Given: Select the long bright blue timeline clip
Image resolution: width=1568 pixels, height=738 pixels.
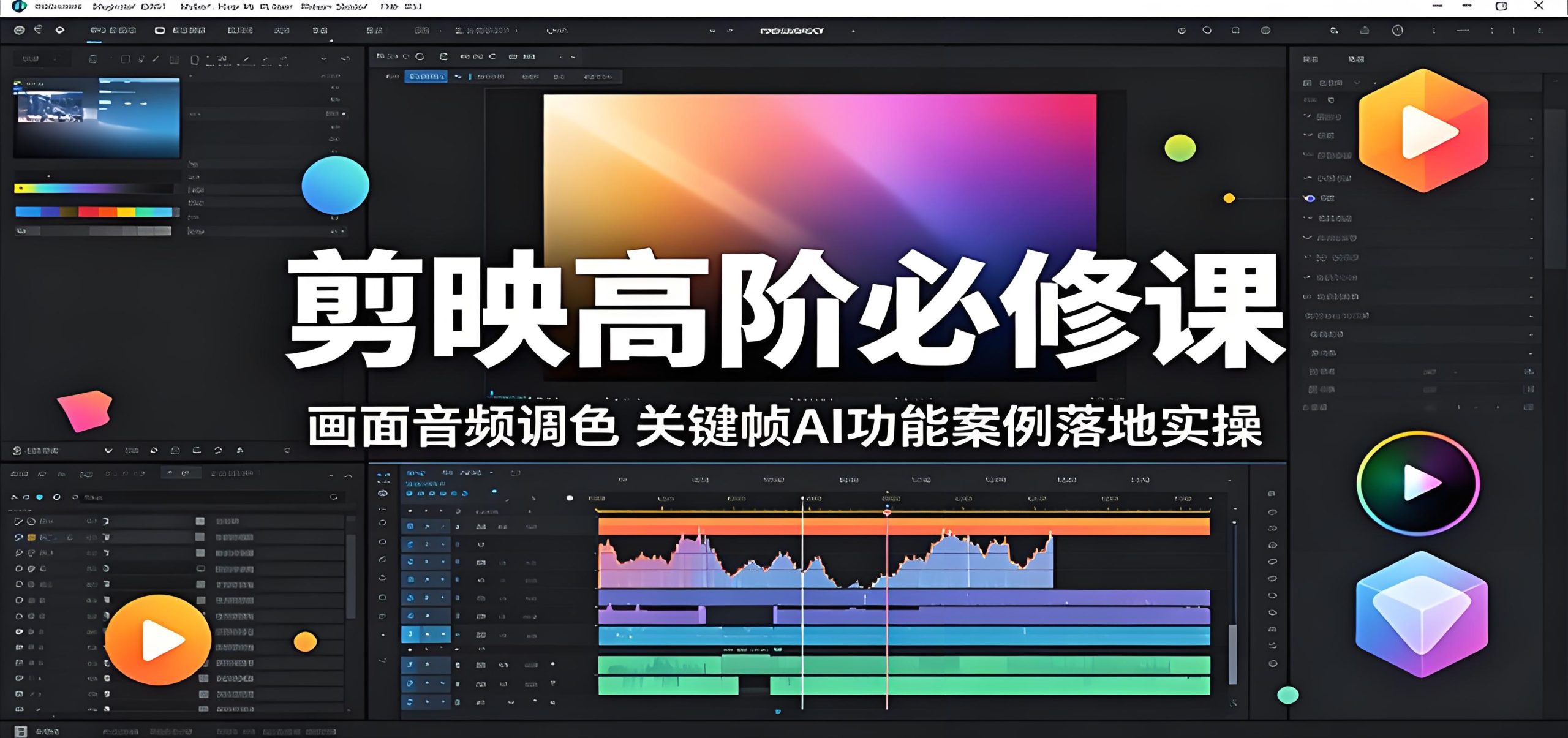Looking at the screenshot, I should pyautogui.click(x=903, y=636).
